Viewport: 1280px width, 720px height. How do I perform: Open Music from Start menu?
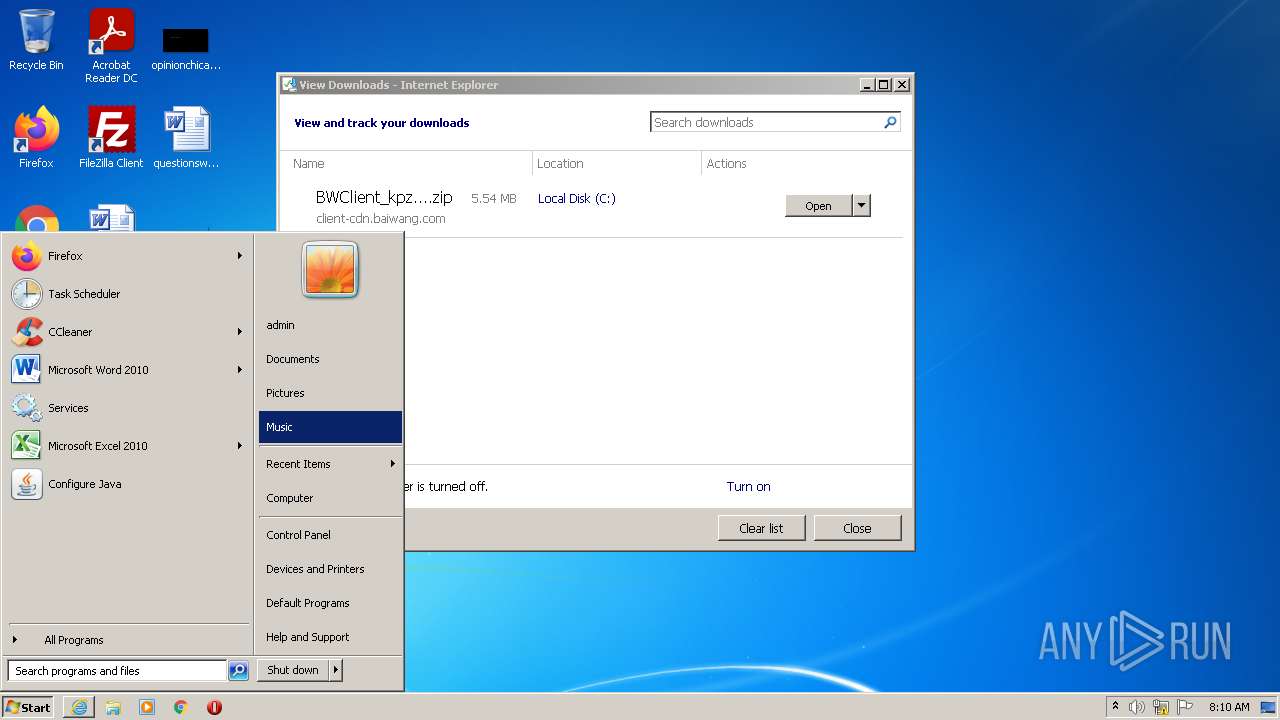[x=330, y=427]
